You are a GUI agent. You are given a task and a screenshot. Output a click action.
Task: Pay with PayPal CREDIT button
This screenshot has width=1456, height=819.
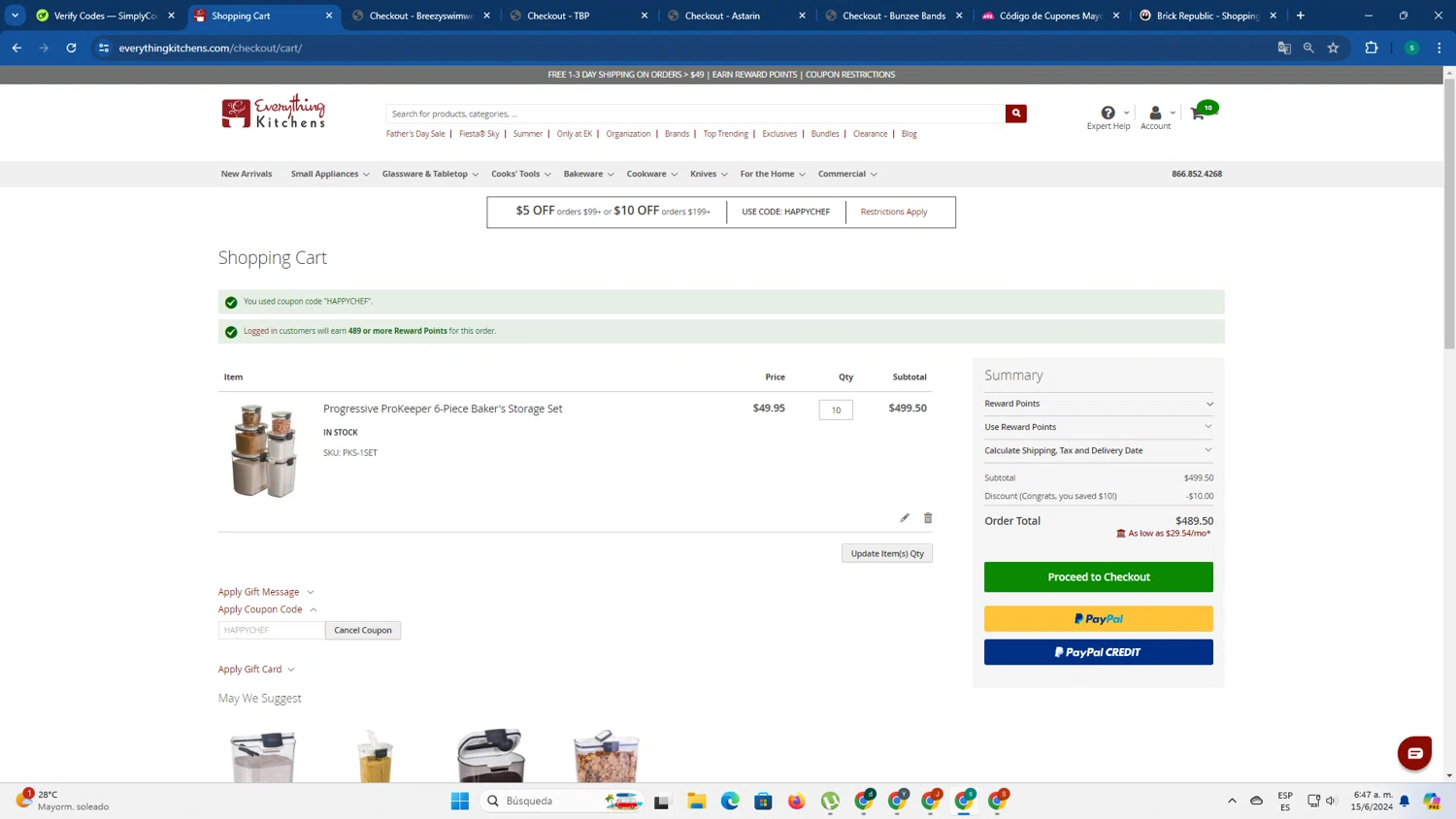[x=1099, y=652]
